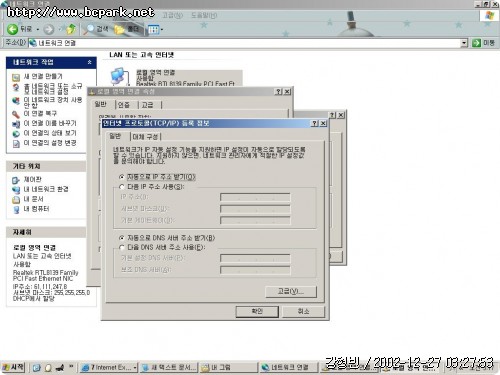Image resolution: width=500 pixels, height=375 pixels.
Task: Click the 고급(V)... button
Action: (291, 291)
